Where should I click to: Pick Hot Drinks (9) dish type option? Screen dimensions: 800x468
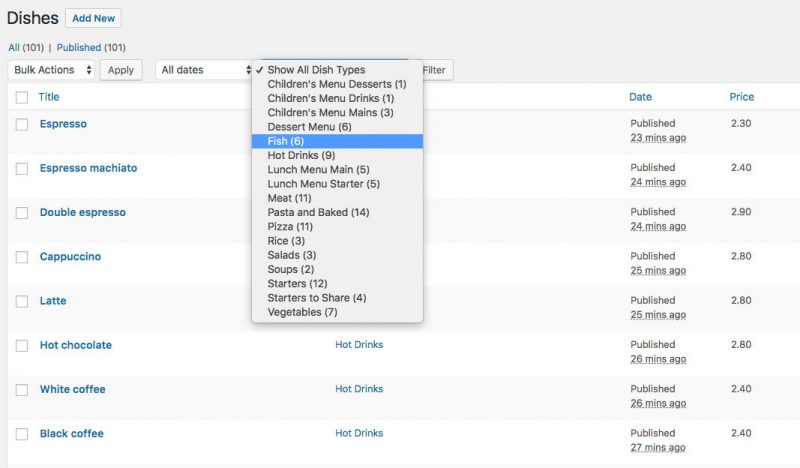(x=337, y=155)
